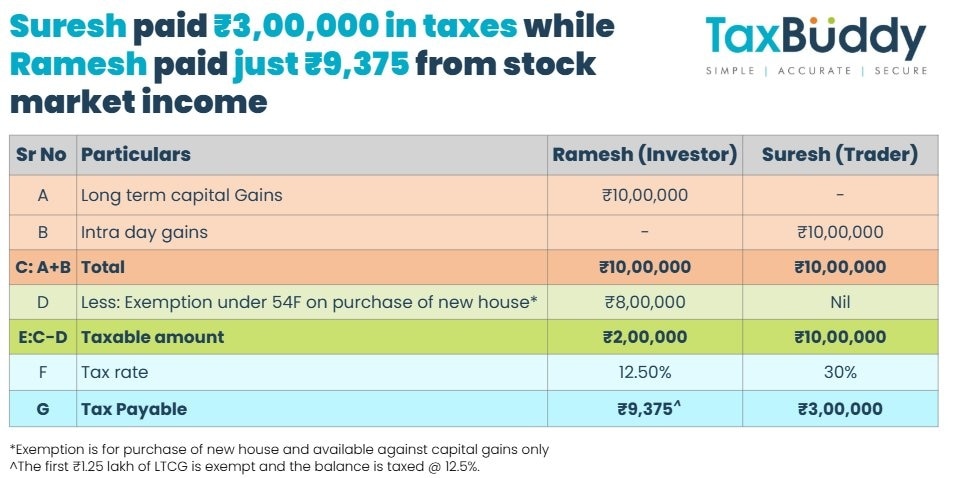The height and width of the screenshot is (478, 959).
Task: Click the "Long term capital Gains" row label
Action: click(x=182, y=195)
